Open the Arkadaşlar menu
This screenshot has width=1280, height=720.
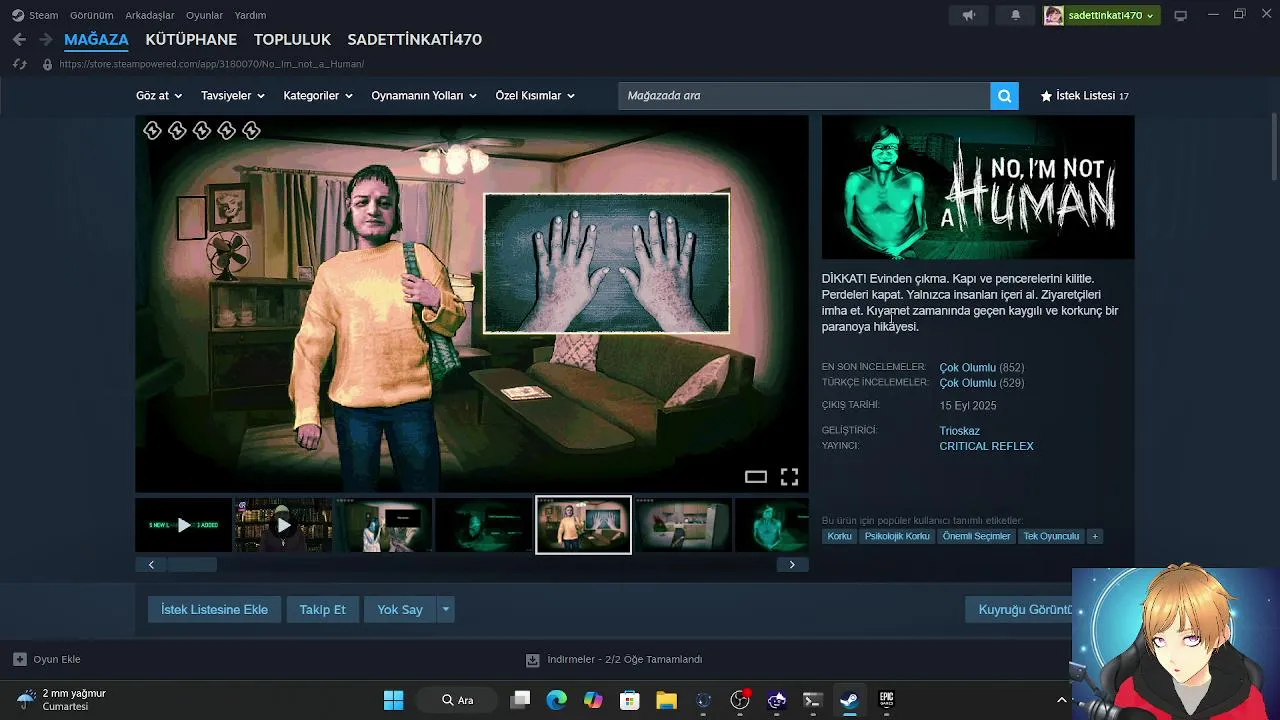tap(150, 15)
